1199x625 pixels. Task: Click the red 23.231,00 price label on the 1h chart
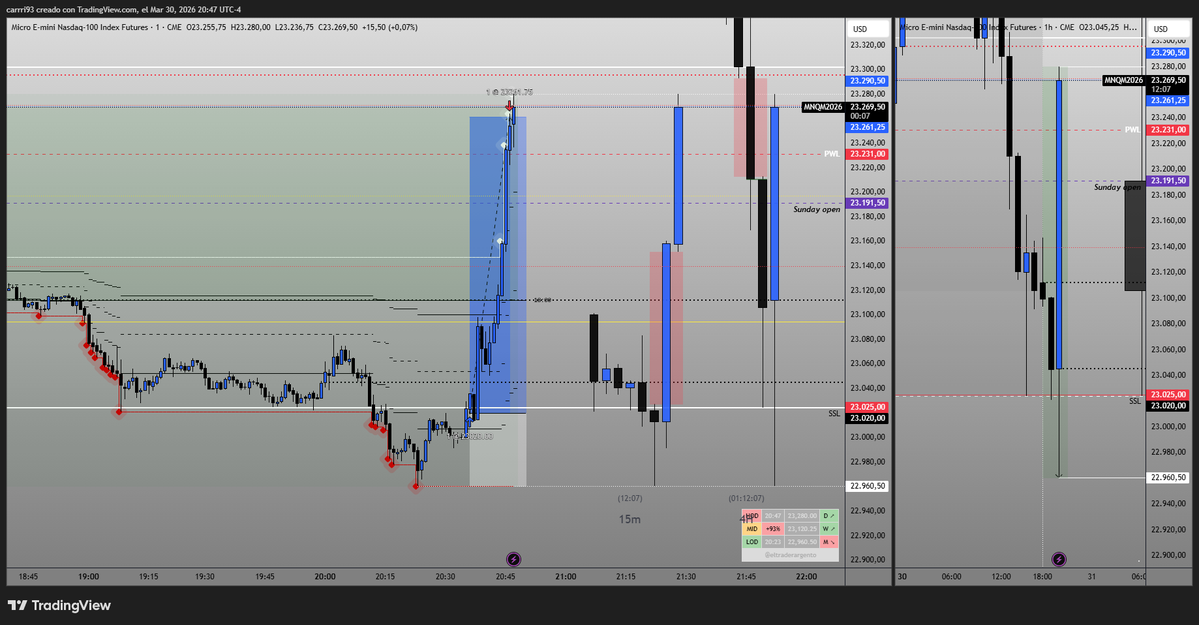click(x=1168, y=130)
